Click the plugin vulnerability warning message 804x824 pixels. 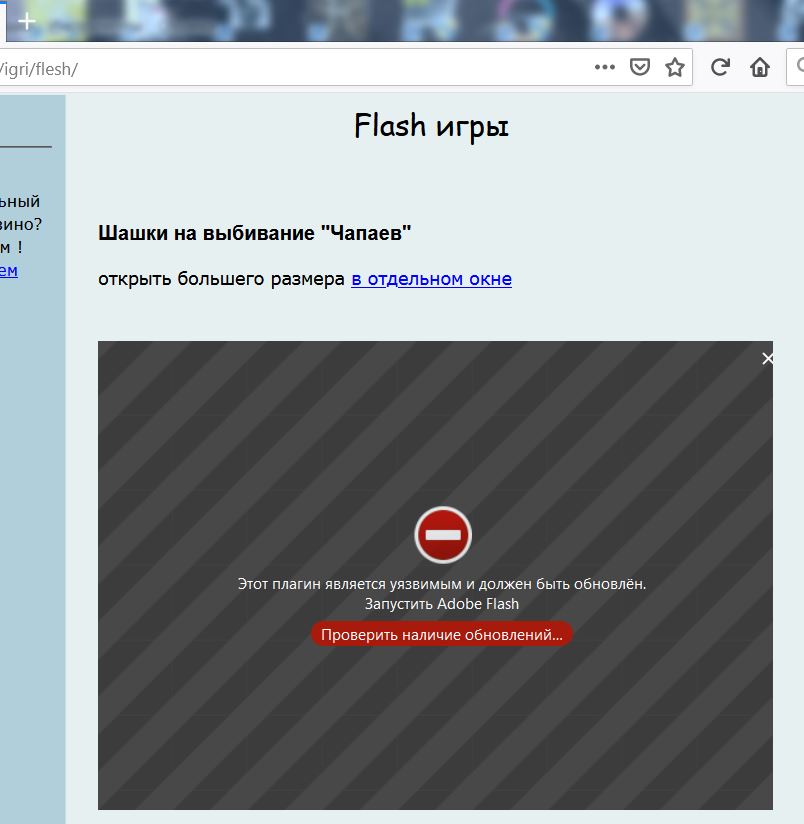442,584
